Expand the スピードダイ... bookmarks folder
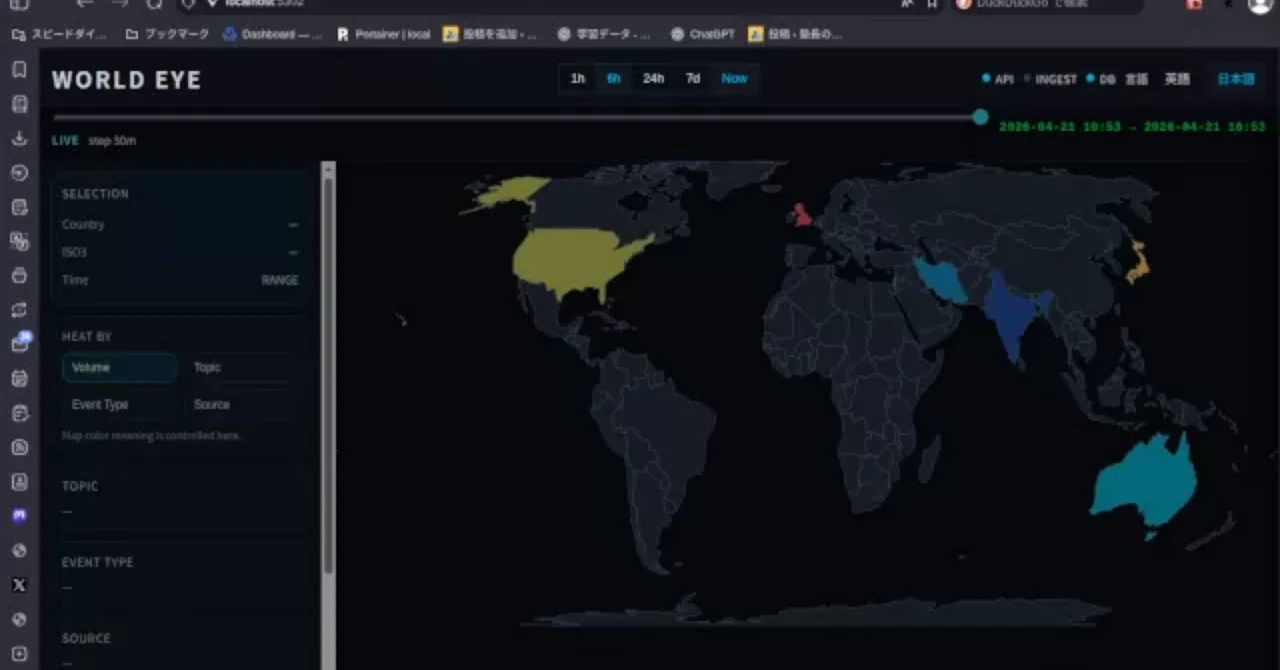This screenshot has width=1280, height=670. (x=58, y=34)
